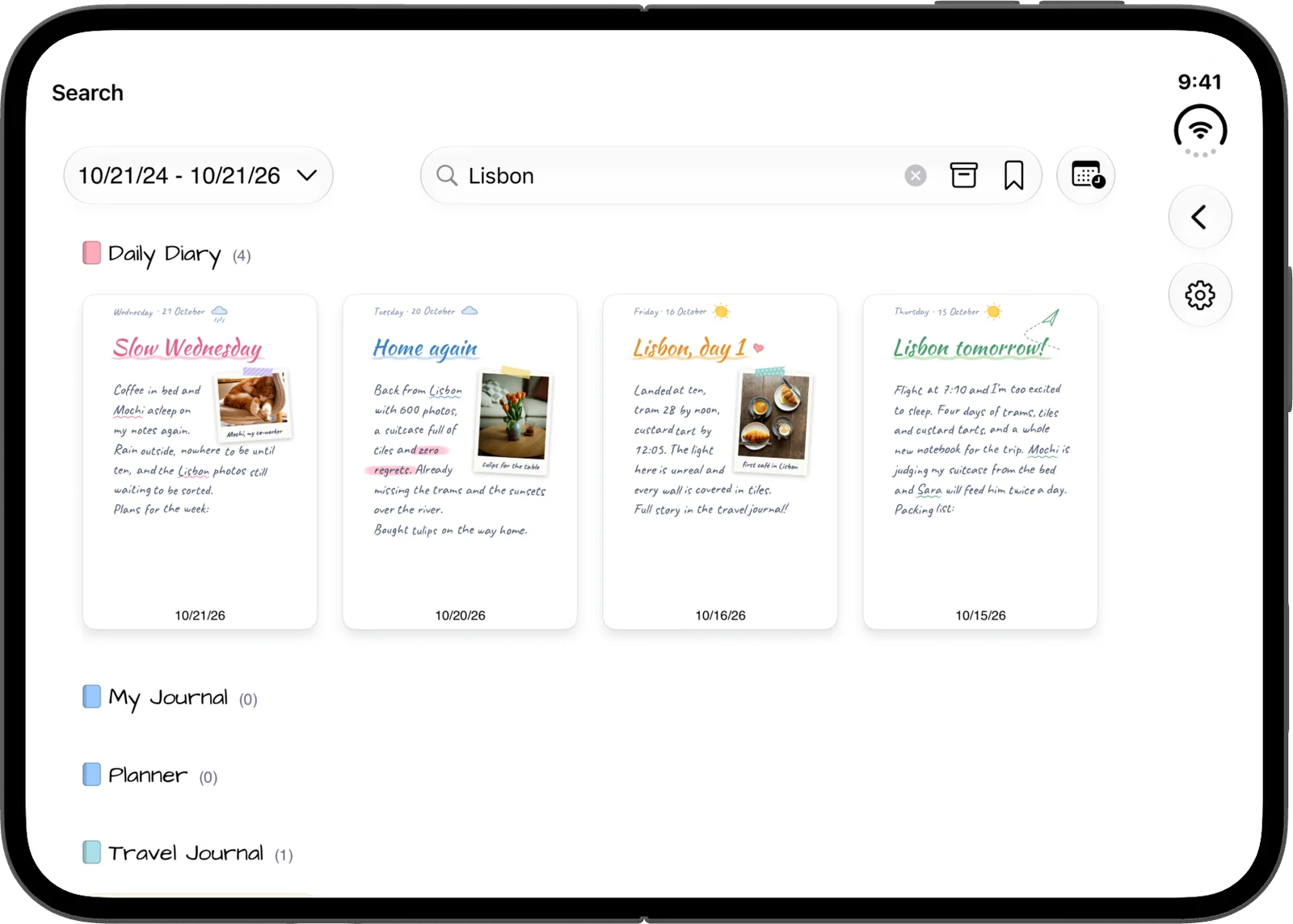Click the rain cloud icon on Wednesday 21 October
Image resolution: width=1293 pixels, height=924 pixels.
click(x=219, y=313)
